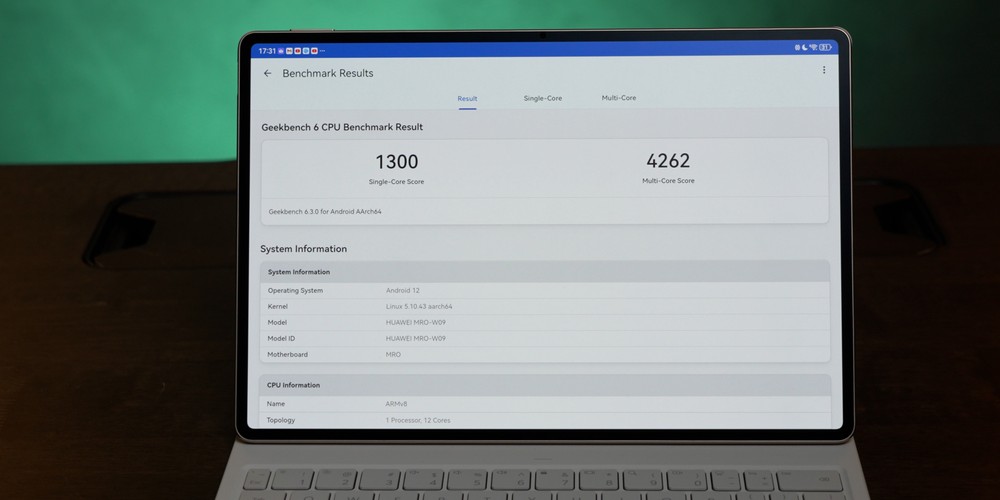Tap the Operating System Android 12 row
The image size is (1000, 500).
(544, 290)
